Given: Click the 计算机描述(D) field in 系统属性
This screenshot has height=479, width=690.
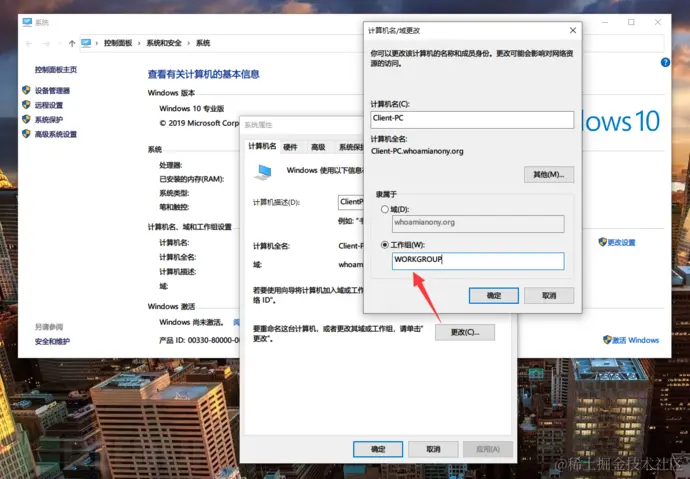Looking at the screenshot, I should pos(351,202).
